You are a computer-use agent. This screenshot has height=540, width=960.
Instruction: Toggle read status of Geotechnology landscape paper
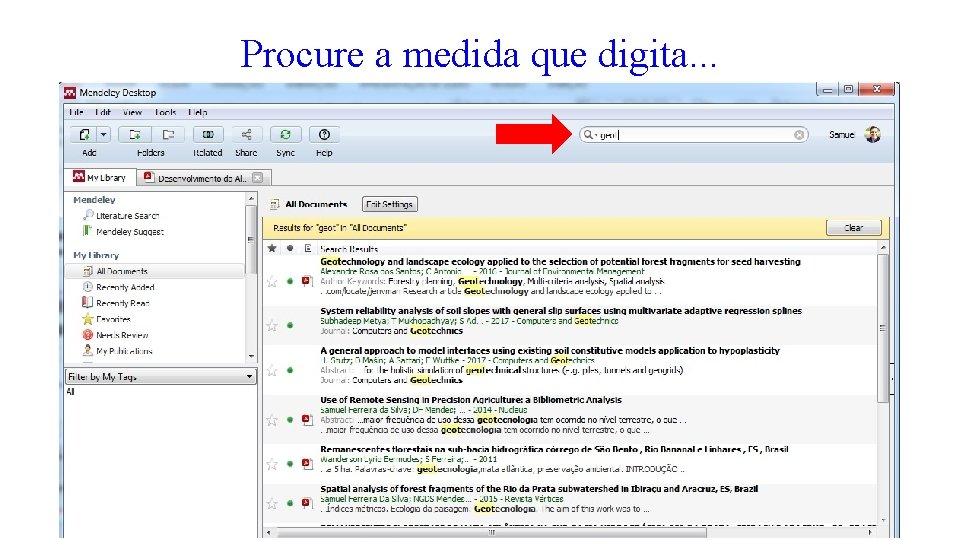point(290,282)
